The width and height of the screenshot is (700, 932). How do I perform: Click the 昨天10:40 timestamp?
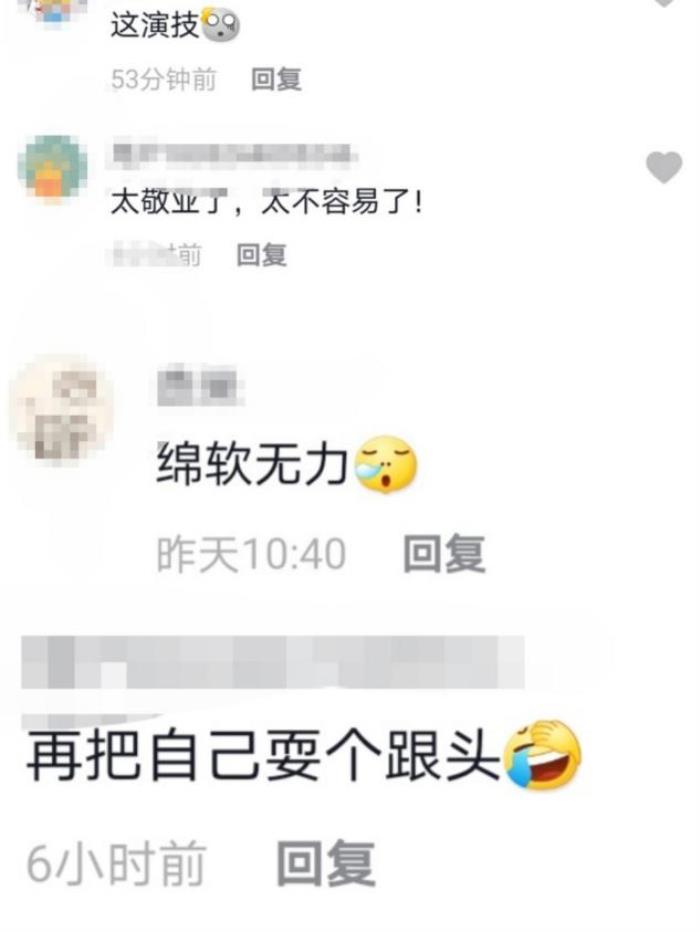[251, 554]
